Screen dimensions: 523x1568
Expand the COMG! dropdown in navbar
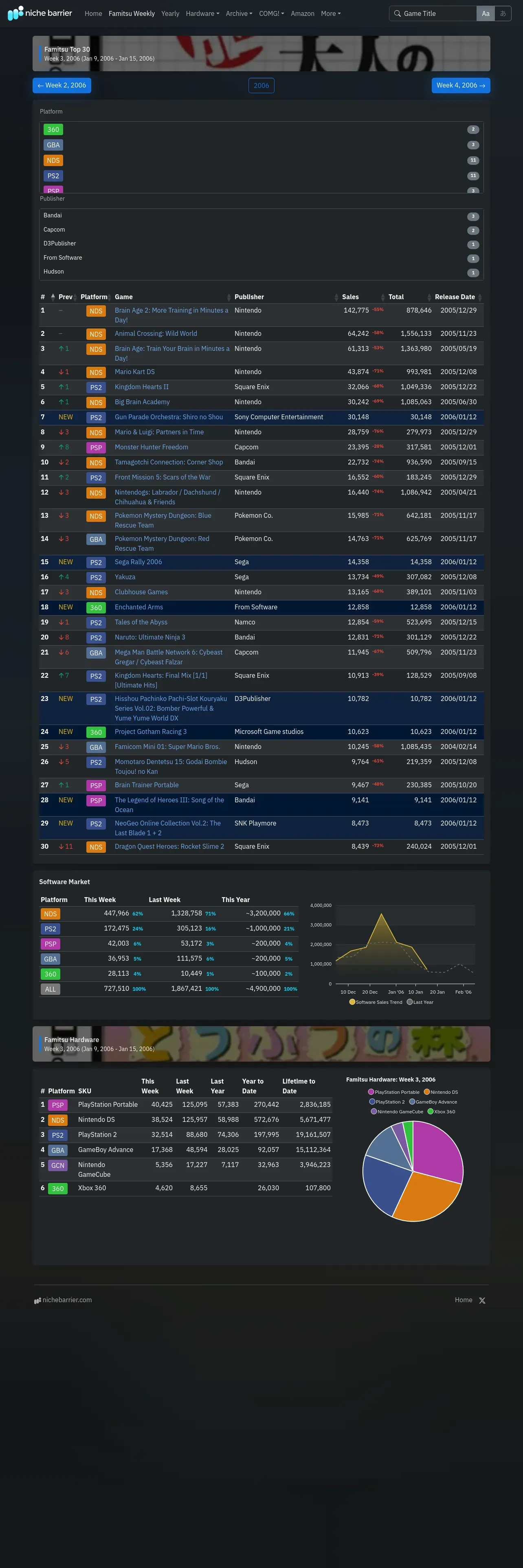point(272,13)
